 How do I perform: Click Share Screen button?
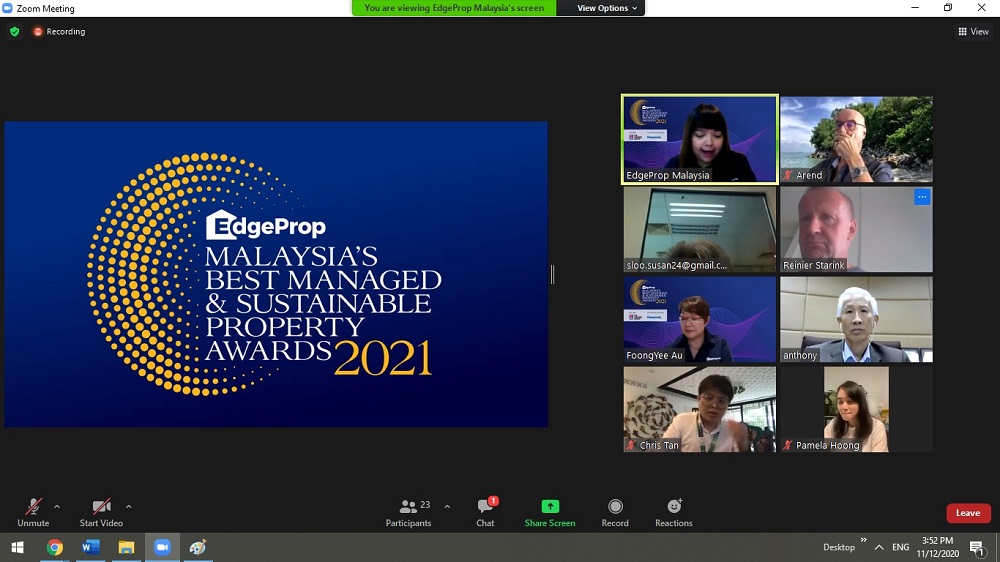coord(550,512)
